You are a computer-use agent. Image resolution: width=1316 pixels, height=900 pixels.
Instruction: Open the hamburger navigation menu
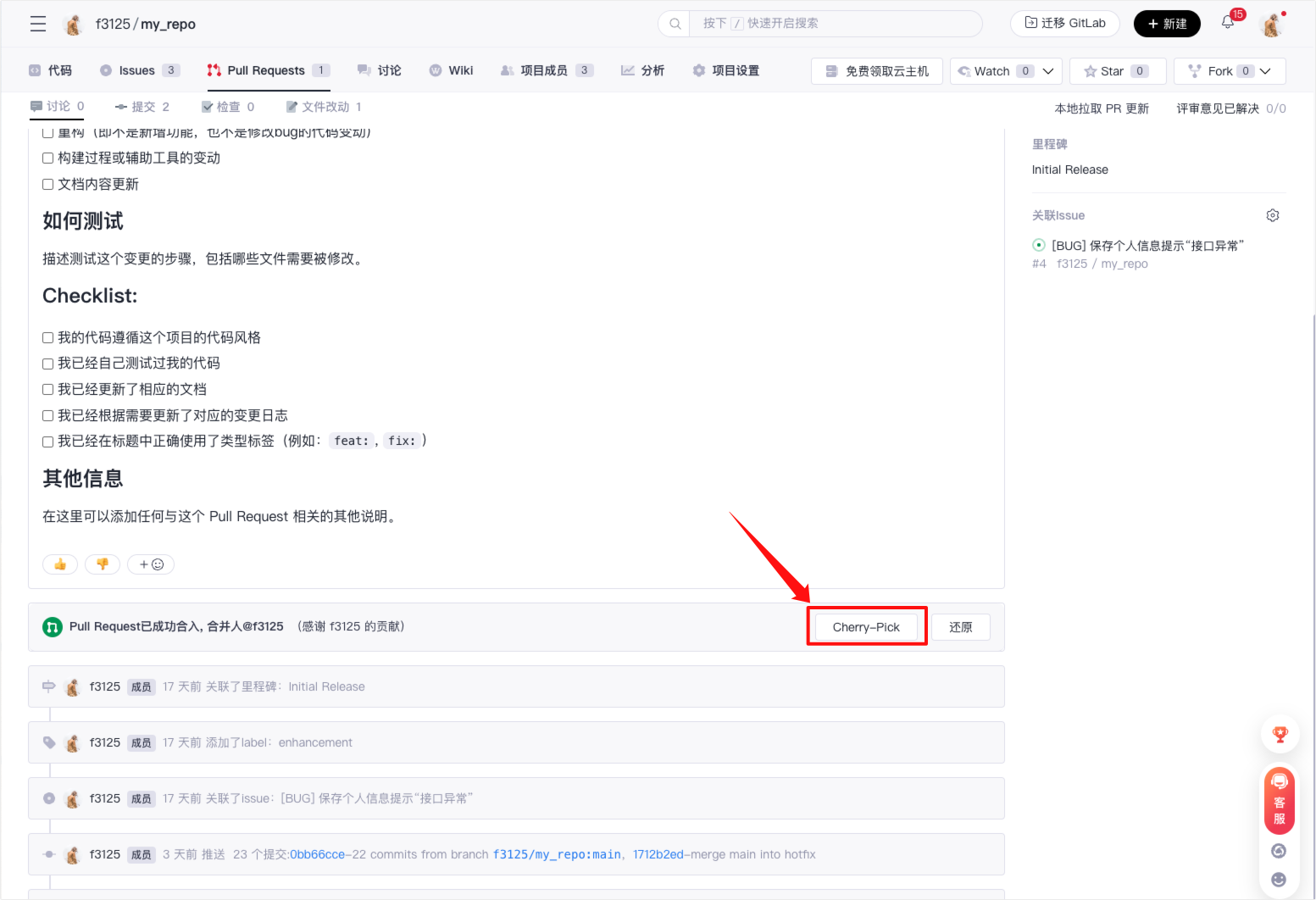click(x=38, y=24)
